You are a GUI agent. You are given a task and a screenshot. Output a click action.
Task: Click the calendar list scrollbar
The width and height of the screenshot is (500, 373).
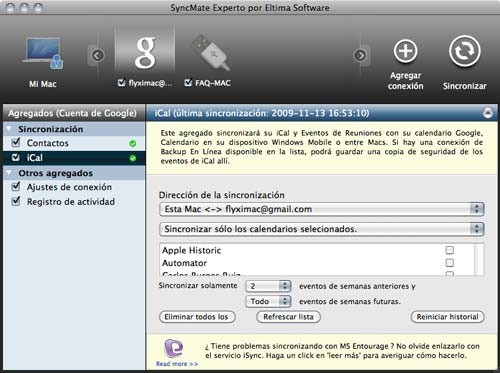coord(479,259)
